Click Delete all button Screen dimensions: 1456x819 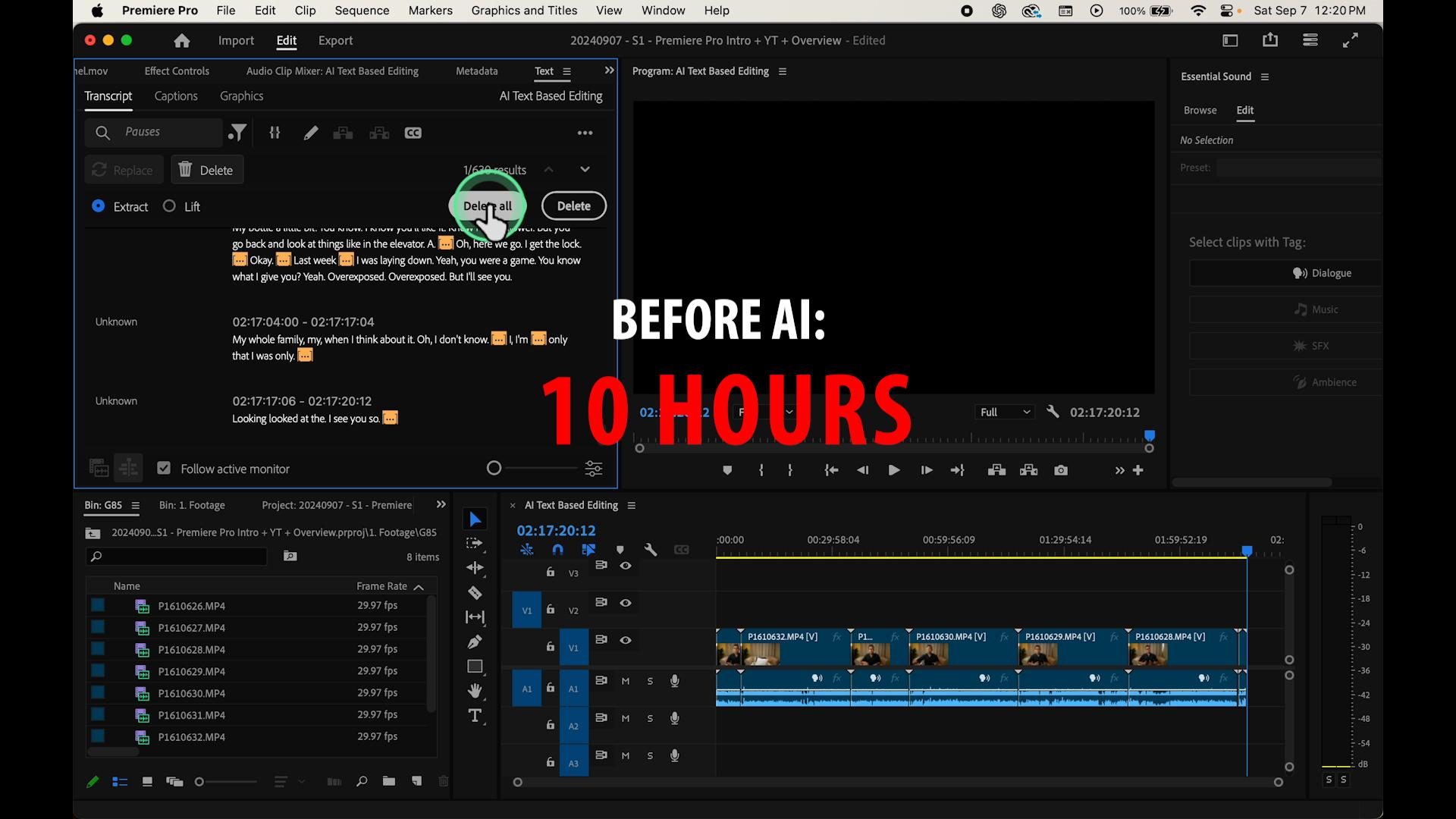(488, 206)
